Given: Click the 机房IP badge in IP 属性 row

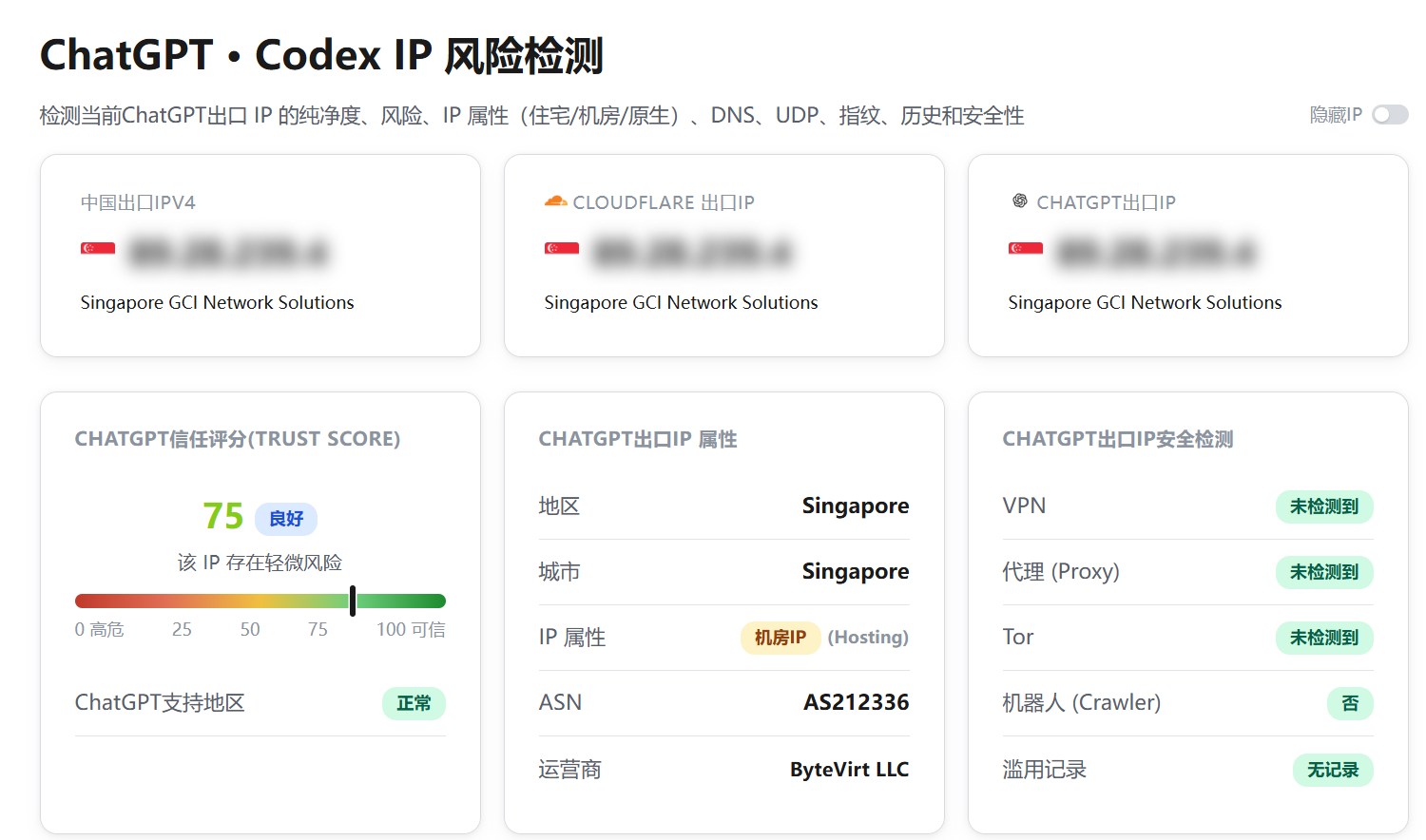Looking at the screenshot, I should [780, 637].
